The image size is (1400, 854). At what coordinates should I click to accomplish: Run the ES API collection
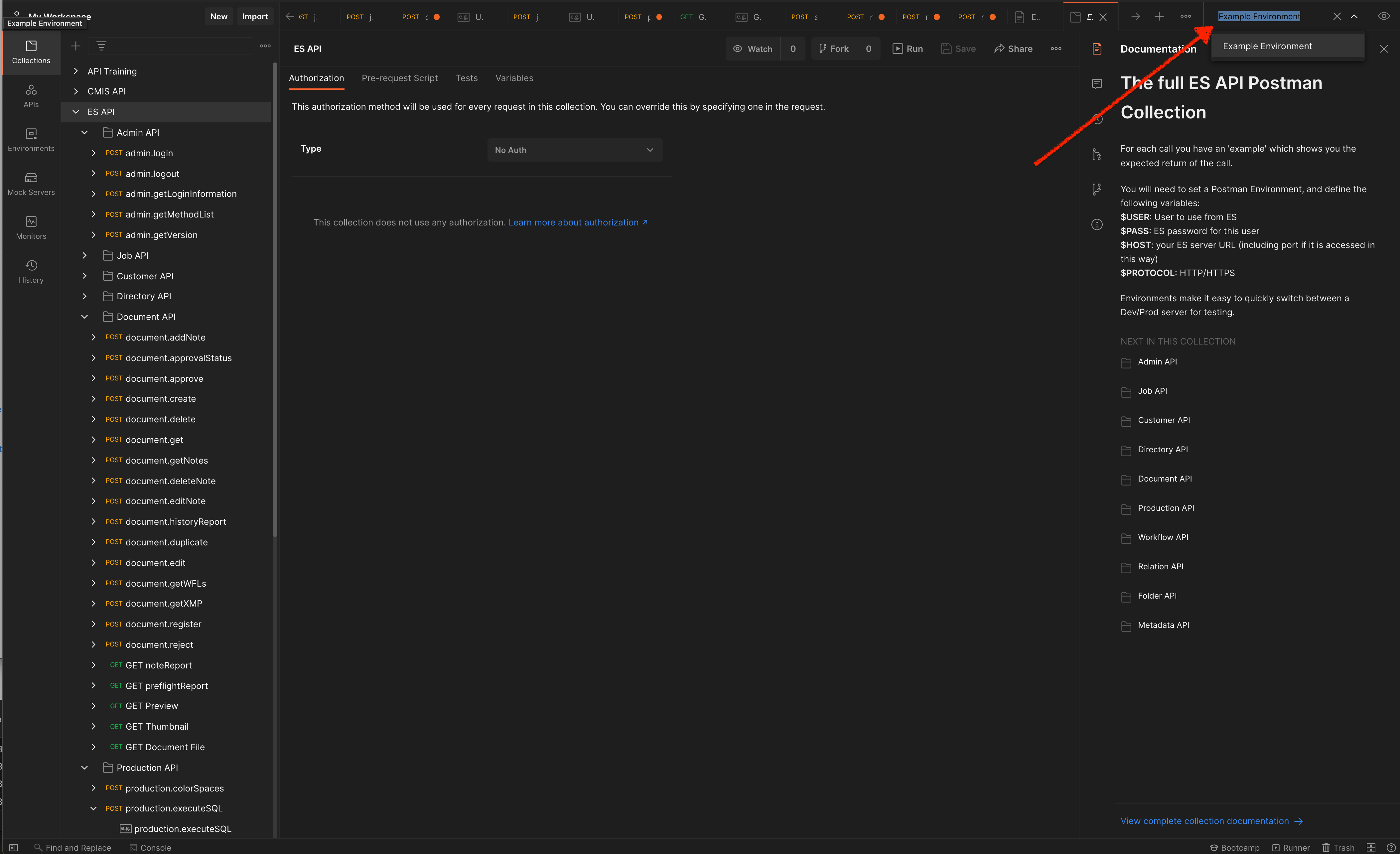(908, 49)
